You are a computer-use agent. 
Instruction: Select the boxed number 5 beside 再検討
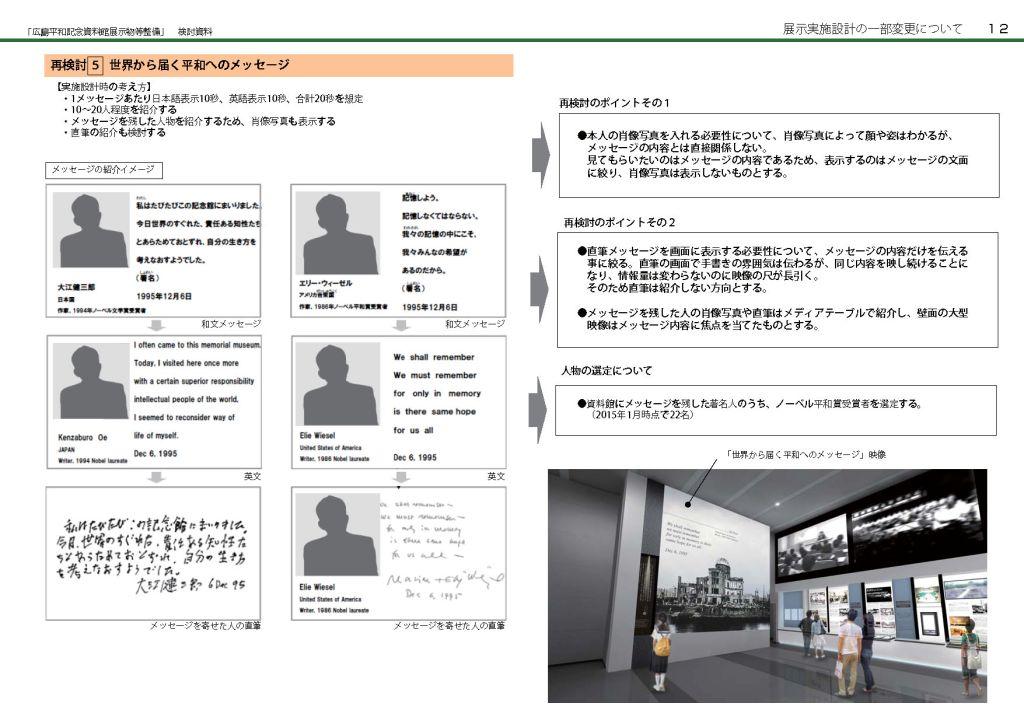95,65
